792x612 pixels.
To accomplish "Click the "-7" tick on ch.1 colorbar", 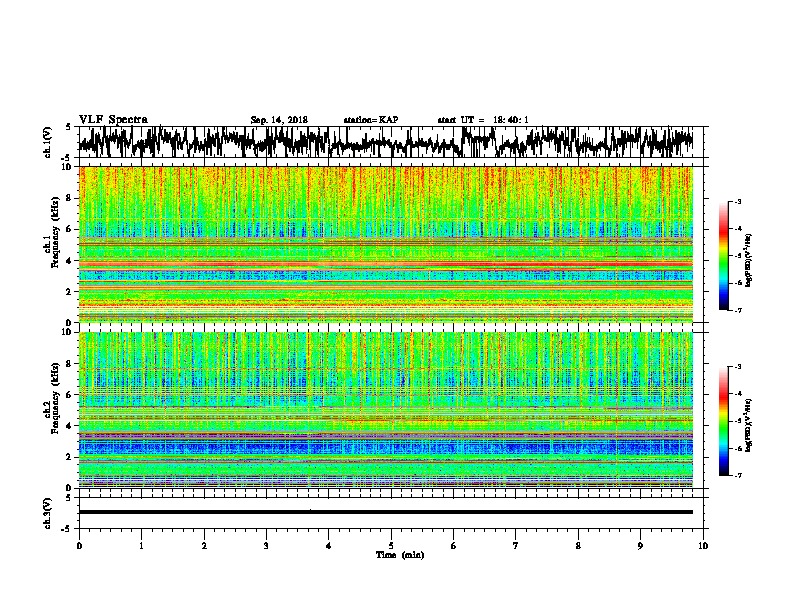I will pyautogui.click(x=738, y=310).
